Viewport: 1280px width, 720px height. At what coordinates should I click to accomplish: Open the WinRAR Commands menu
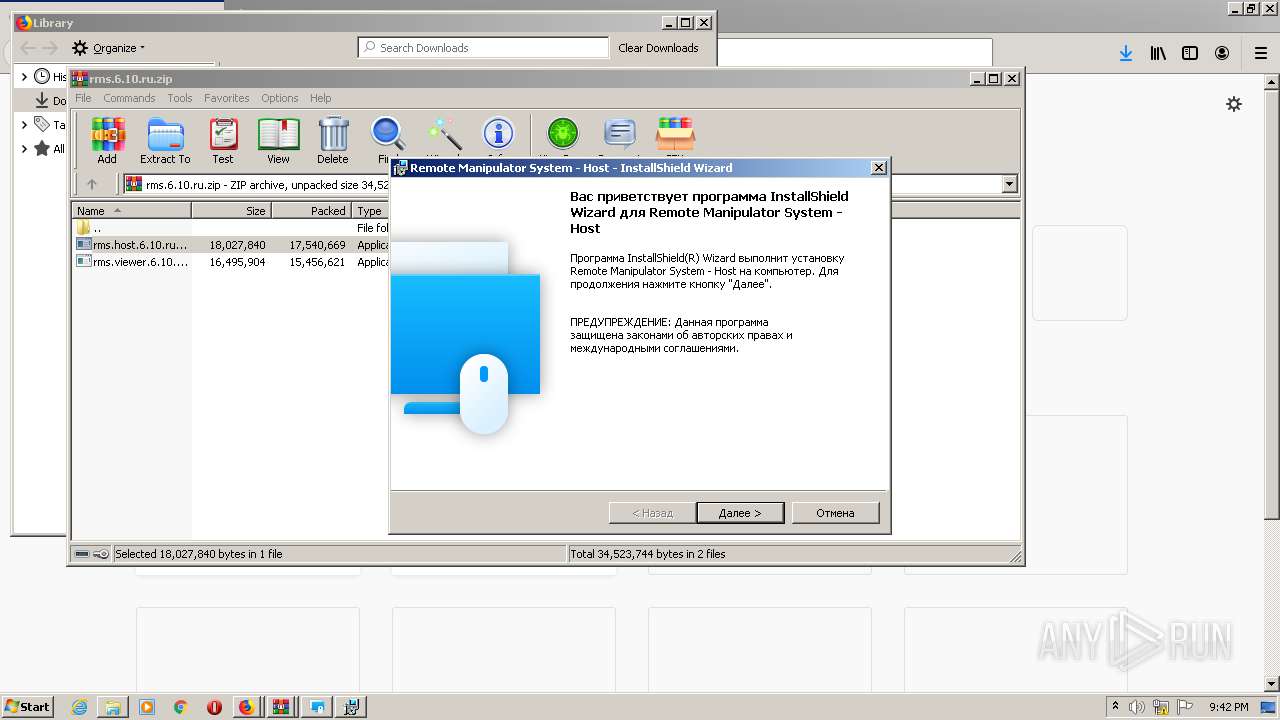pos(129,98)
